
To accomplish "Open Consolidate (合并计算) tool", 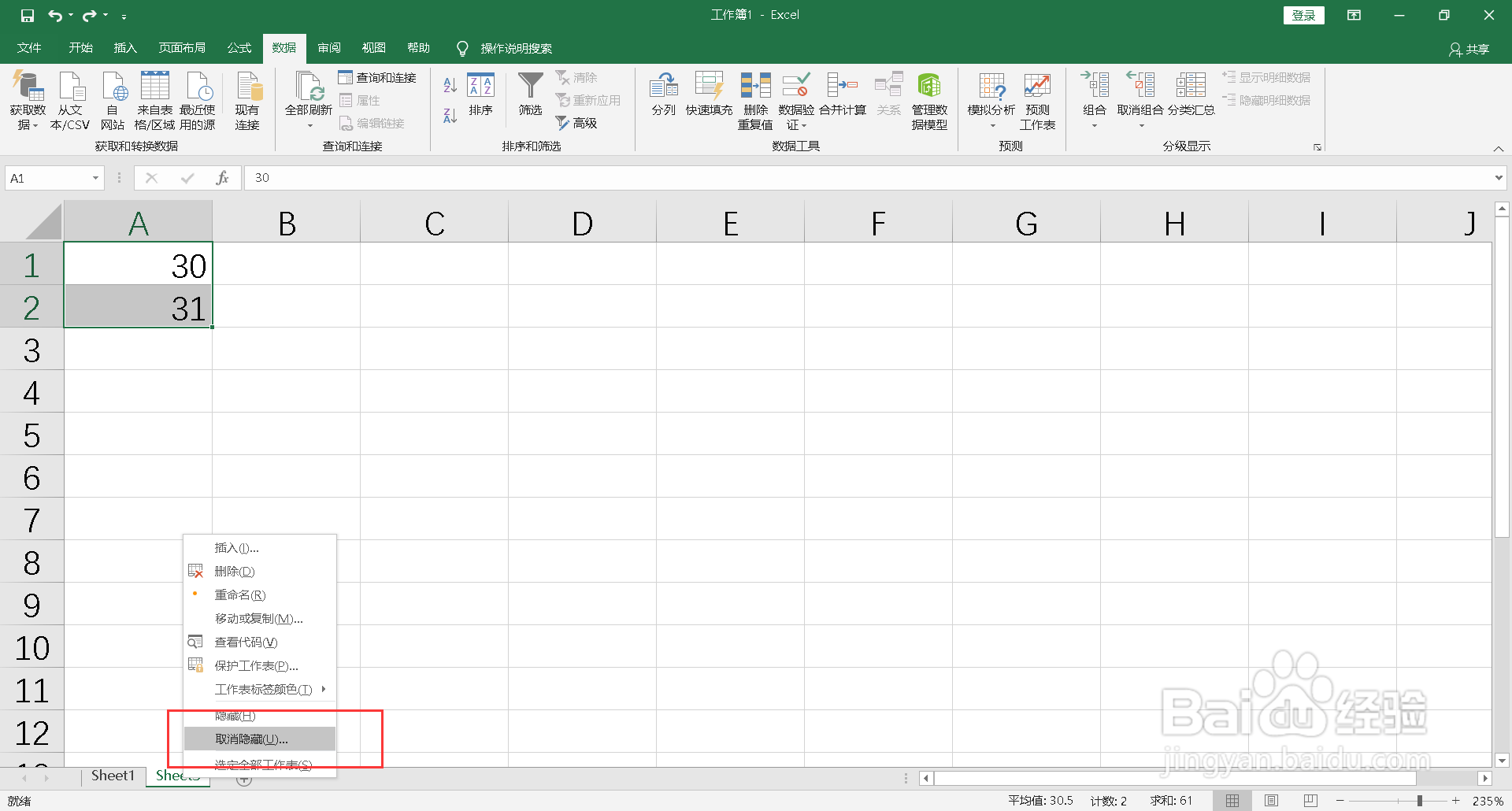I will pyautogui.click(x=843, y=94).
